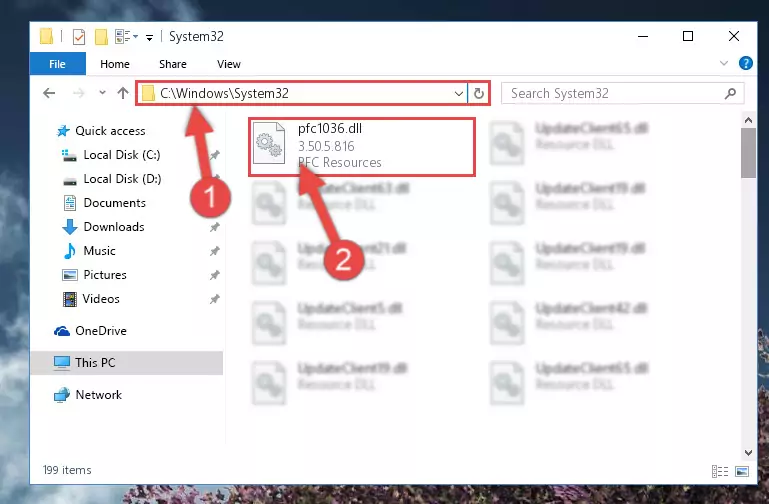
Task: Expand the ribbon with the chevron
Action: pos(723,63)
